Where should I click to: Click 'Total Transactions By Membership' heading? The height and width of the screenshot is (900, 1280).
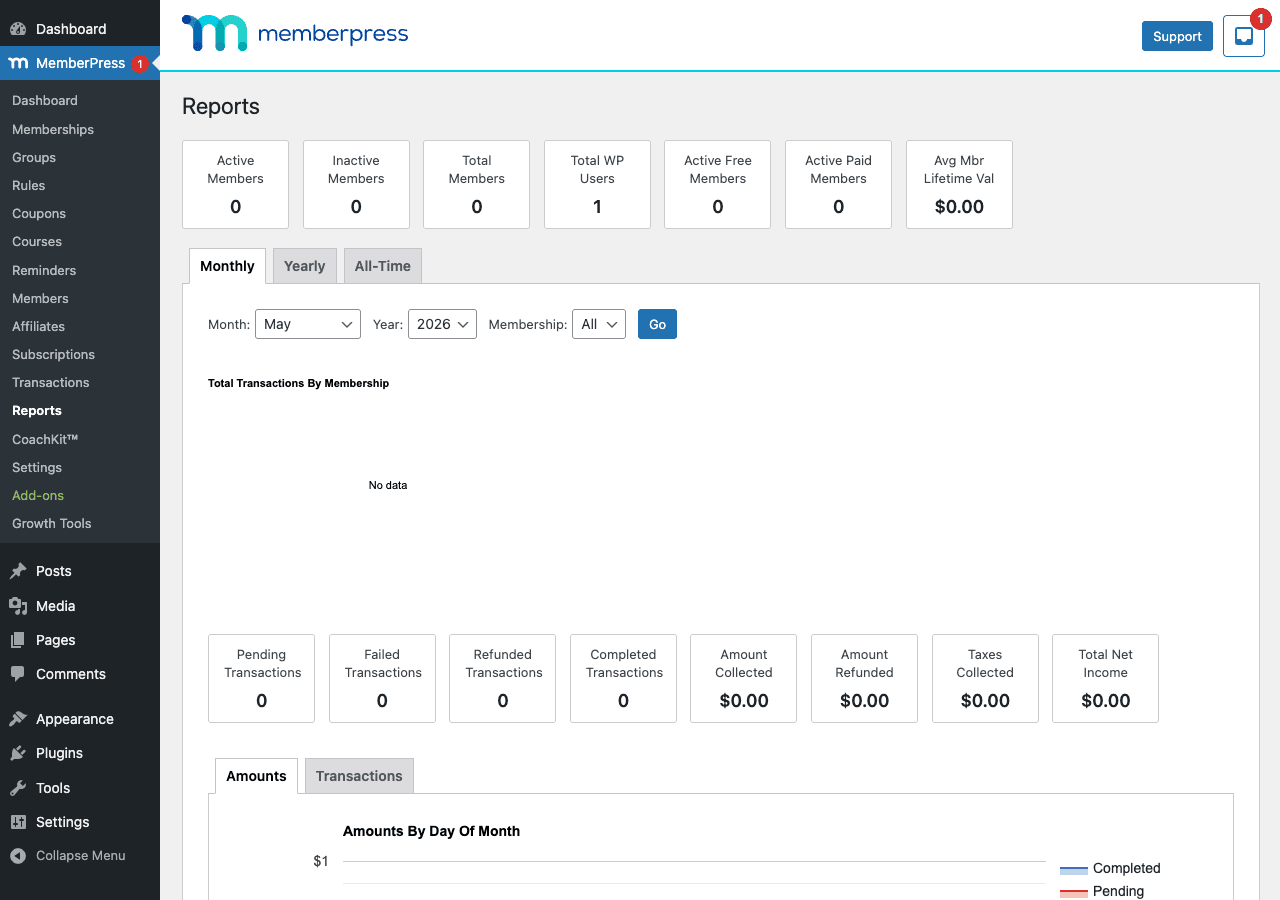pyautogui.click(x=298, y=383)
